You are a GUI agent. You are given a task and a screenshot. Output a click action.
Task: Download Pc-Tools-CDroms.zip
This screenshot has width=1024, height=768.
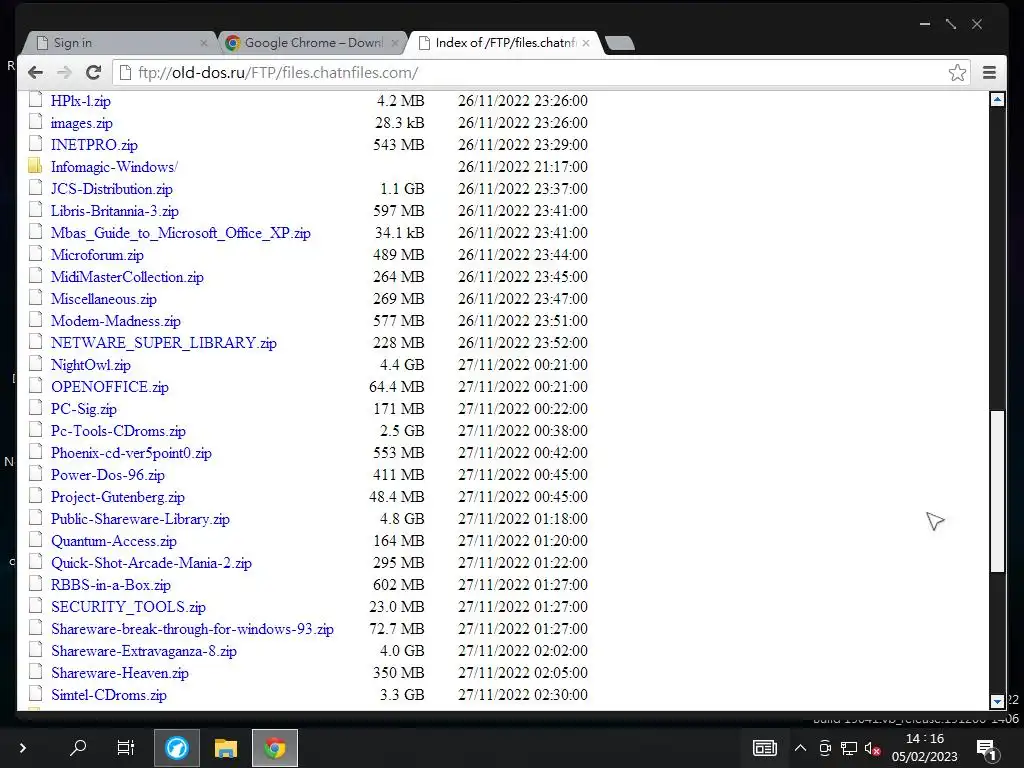click(x=118, y=431)
